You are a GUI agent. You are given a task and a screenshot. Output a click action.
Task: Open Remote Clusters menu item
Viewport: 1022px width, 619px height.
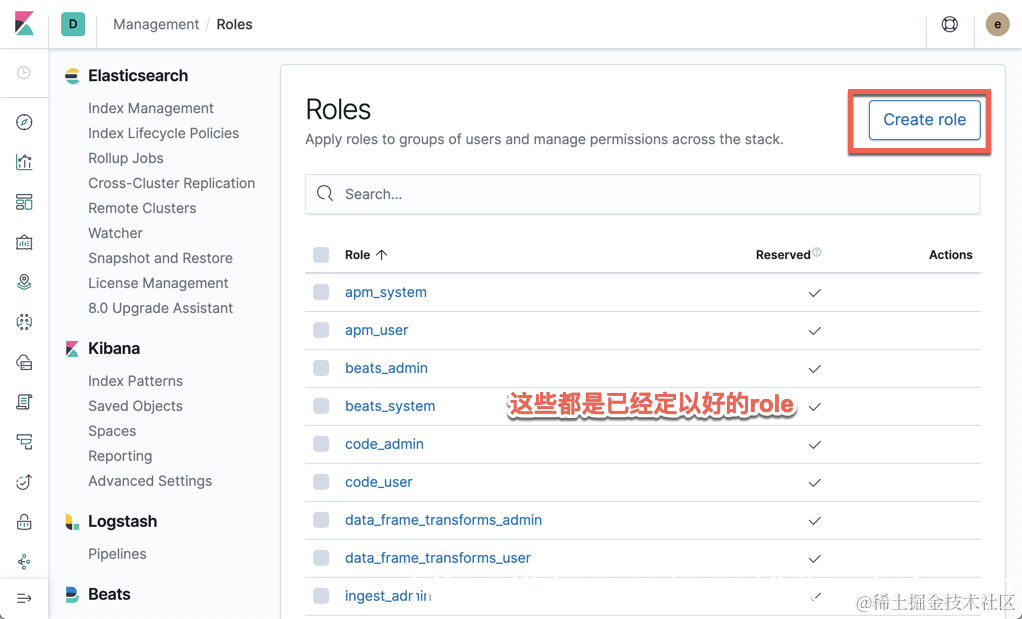(x=142, y=208)
